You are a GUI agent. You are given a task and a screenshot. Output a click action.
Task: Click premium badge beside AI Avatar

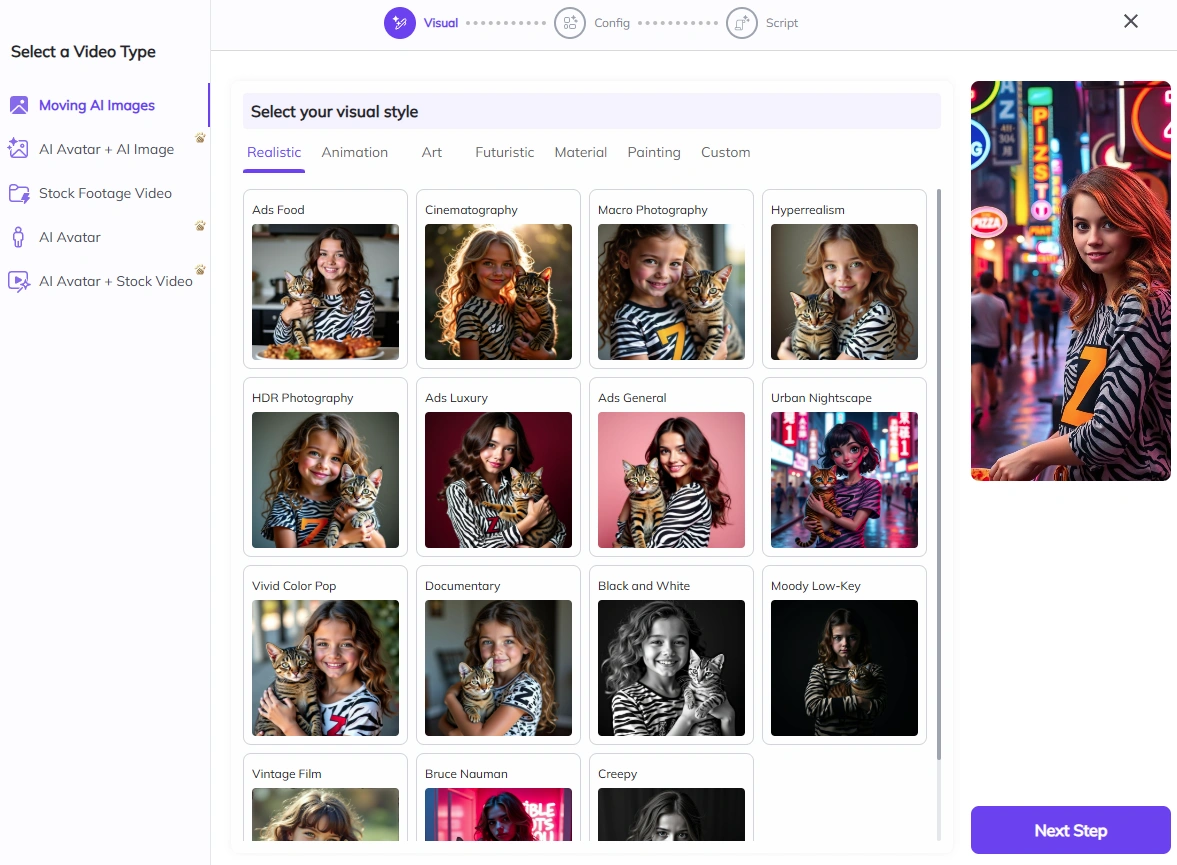click(200, 225)
